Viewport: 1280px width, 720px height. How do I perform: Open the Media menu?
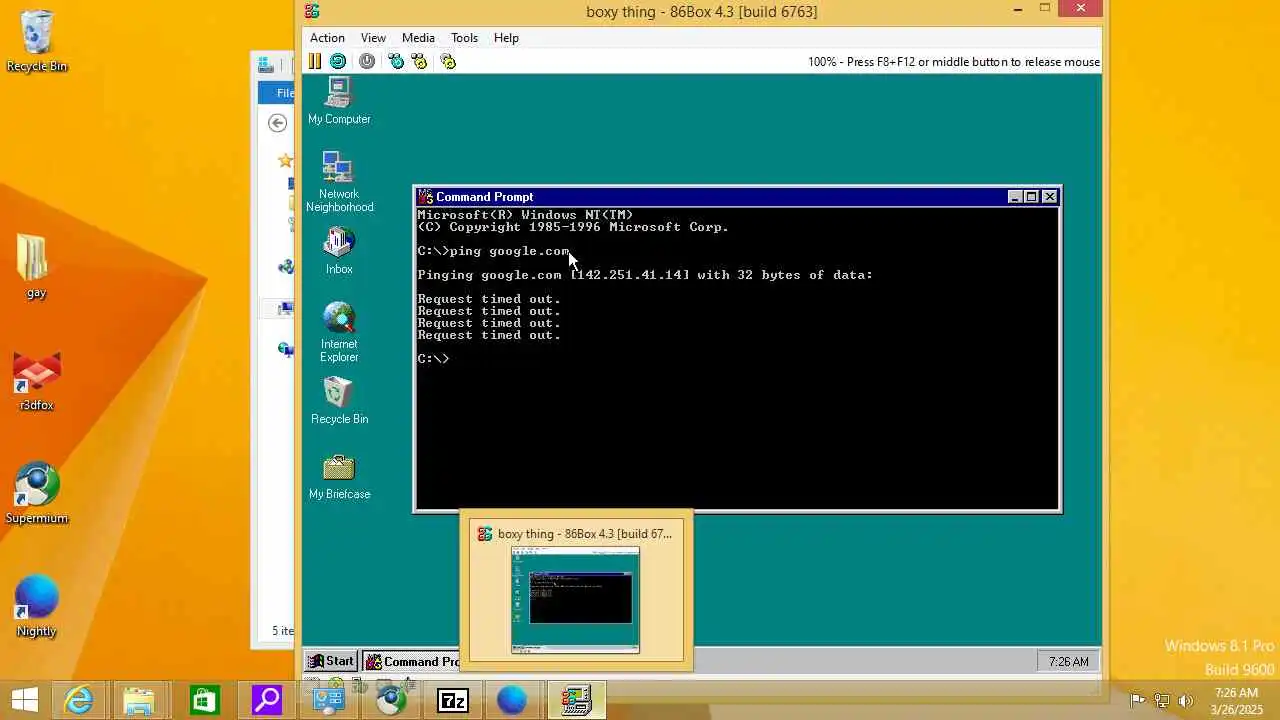click(x=418, y=38)
